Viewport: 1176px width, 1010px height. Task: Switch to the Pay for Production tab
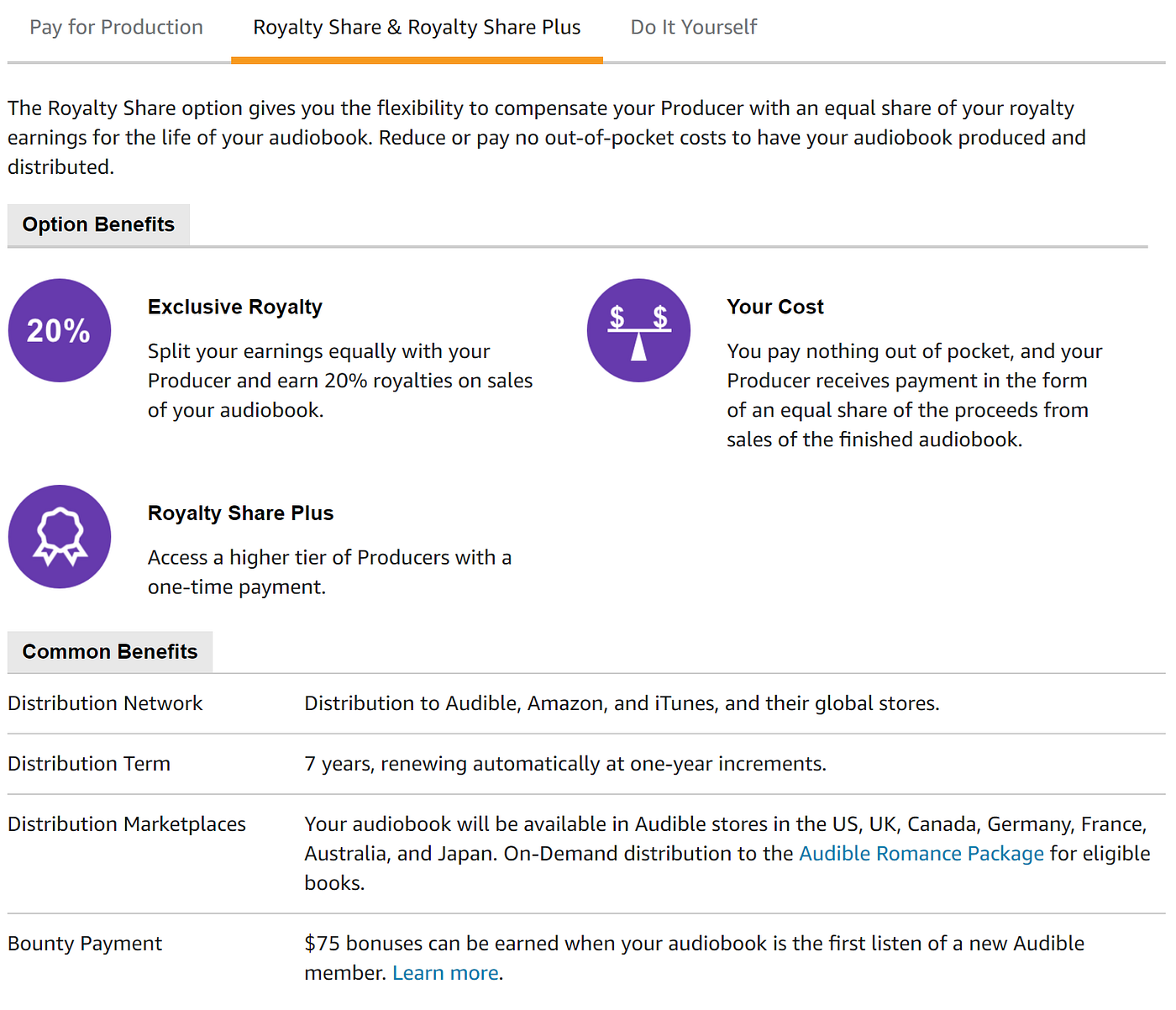[x=116, y=28]
